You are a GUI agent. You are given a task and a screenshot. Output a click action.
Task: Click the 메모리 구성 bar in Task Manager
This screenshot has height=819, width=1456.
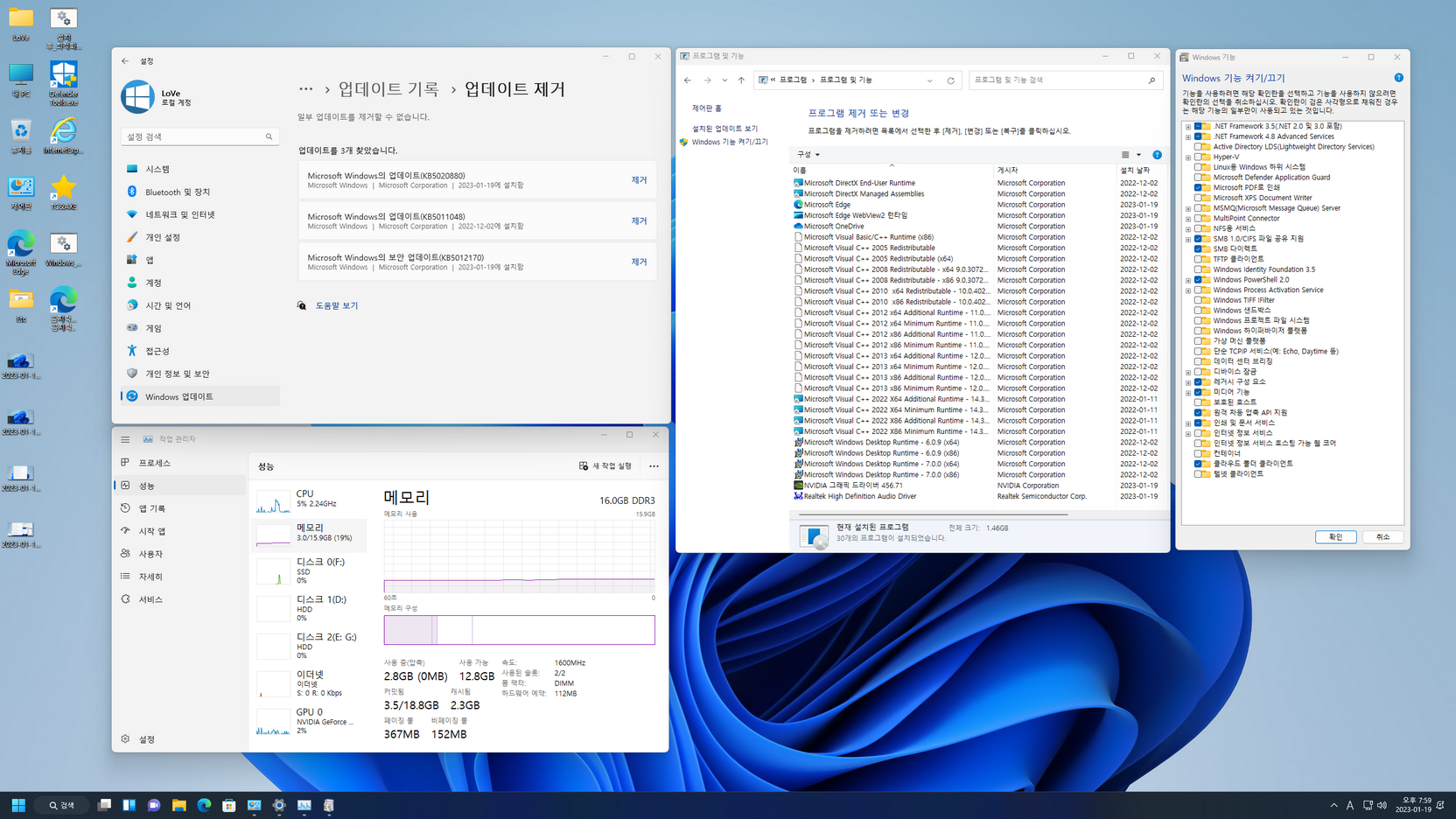[x=519, y=630]
